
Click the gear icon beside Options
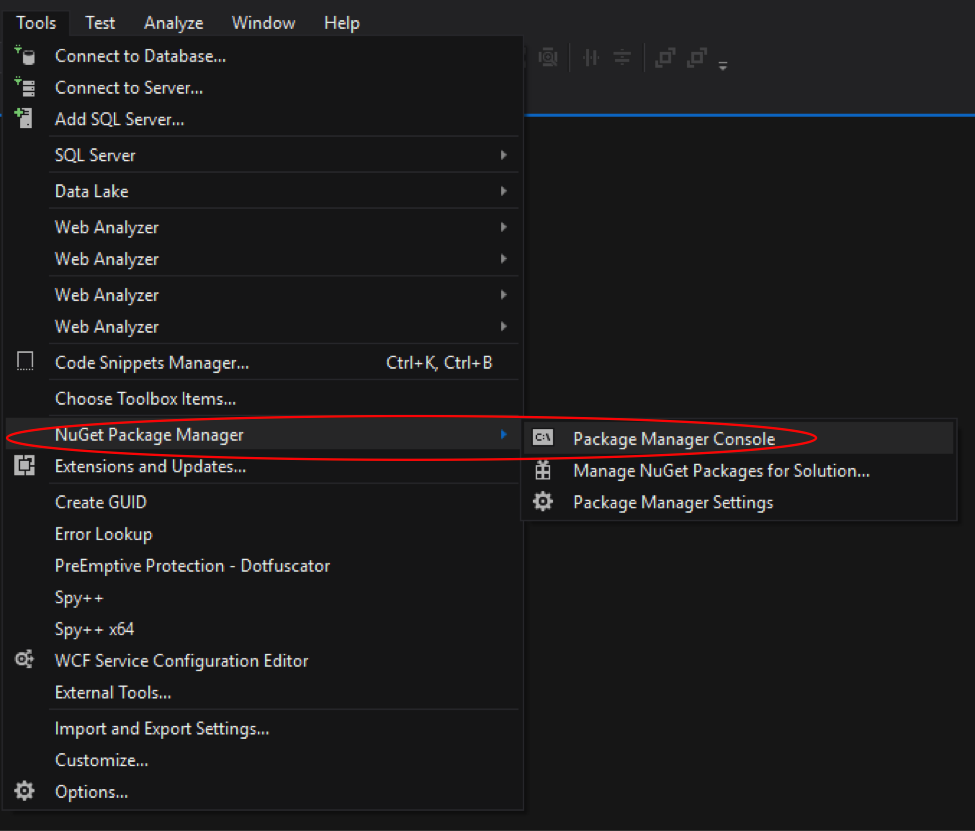25,792
